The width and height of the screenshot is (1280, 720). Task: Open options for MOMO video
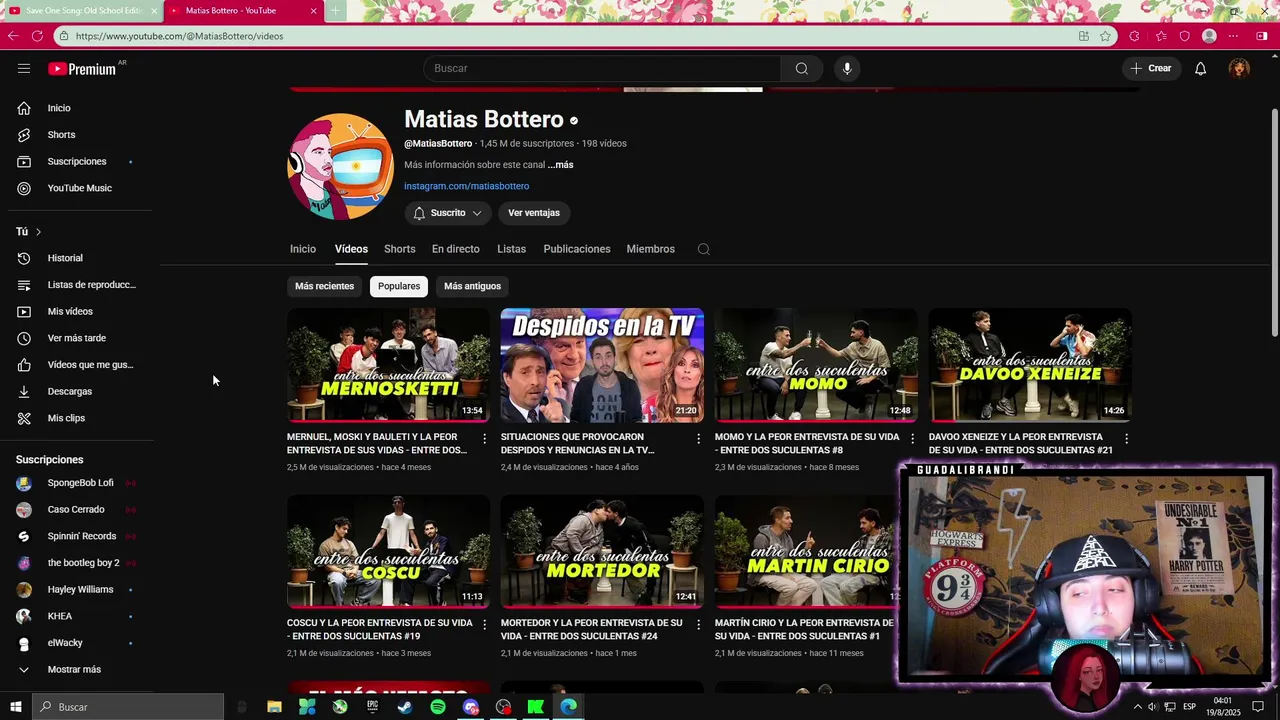click(x=912, y=438)
